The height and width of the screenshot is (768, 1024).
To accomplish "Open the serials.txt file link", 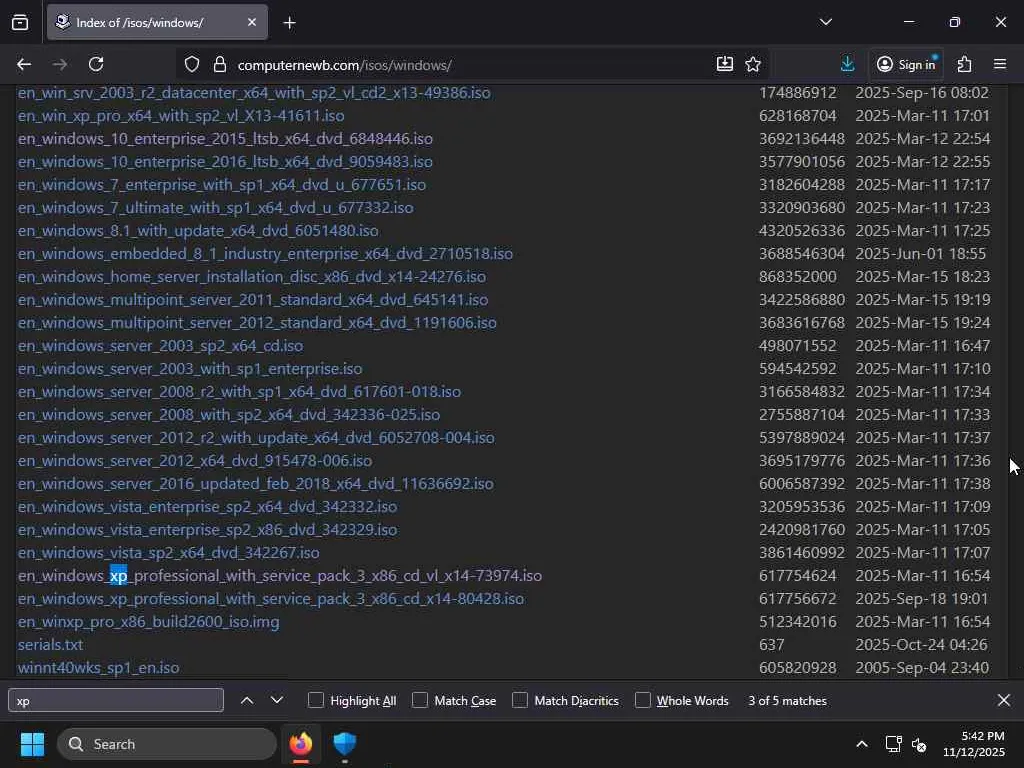I will [50, 645].
